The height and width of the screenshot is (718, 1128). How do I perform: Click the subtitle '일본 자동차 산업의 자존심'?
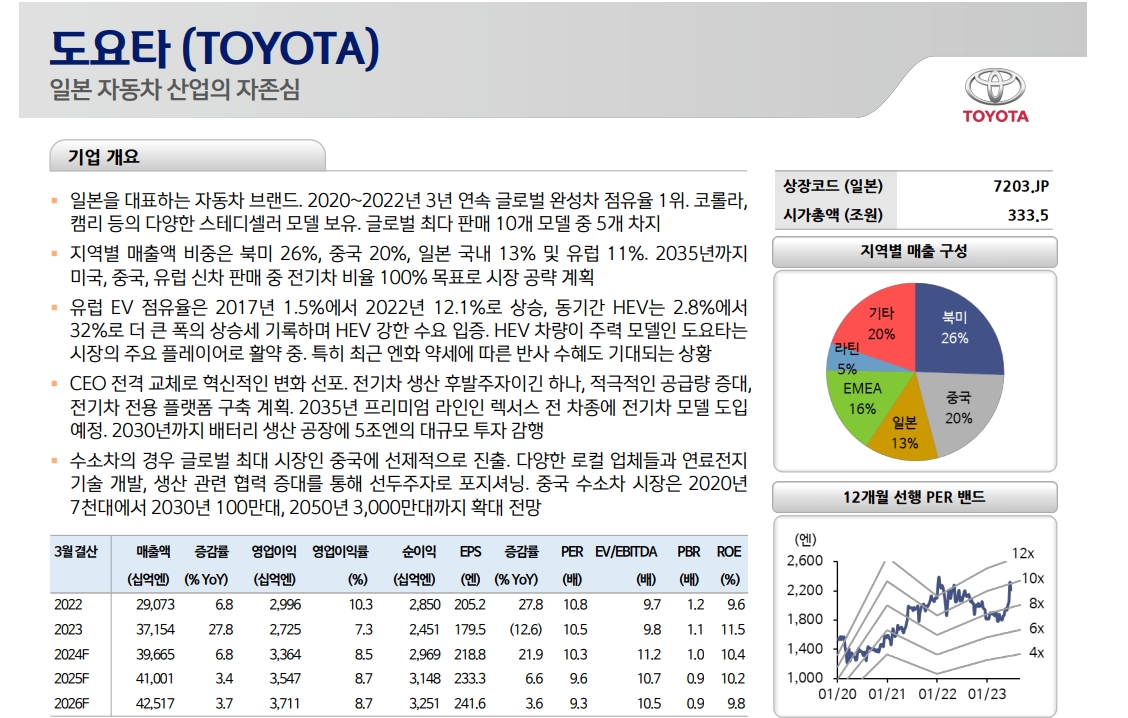tap(175, 90)
